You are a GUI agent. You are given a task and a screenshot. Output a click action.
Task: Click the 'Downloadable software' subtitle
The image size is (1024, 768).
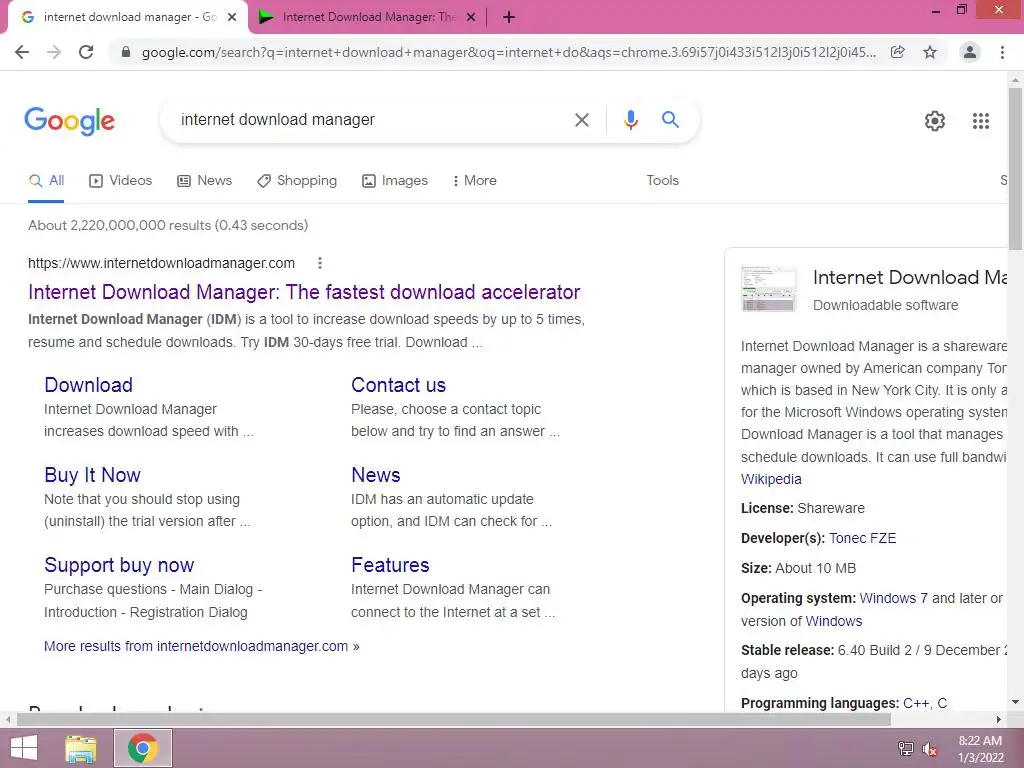point(886,306)
